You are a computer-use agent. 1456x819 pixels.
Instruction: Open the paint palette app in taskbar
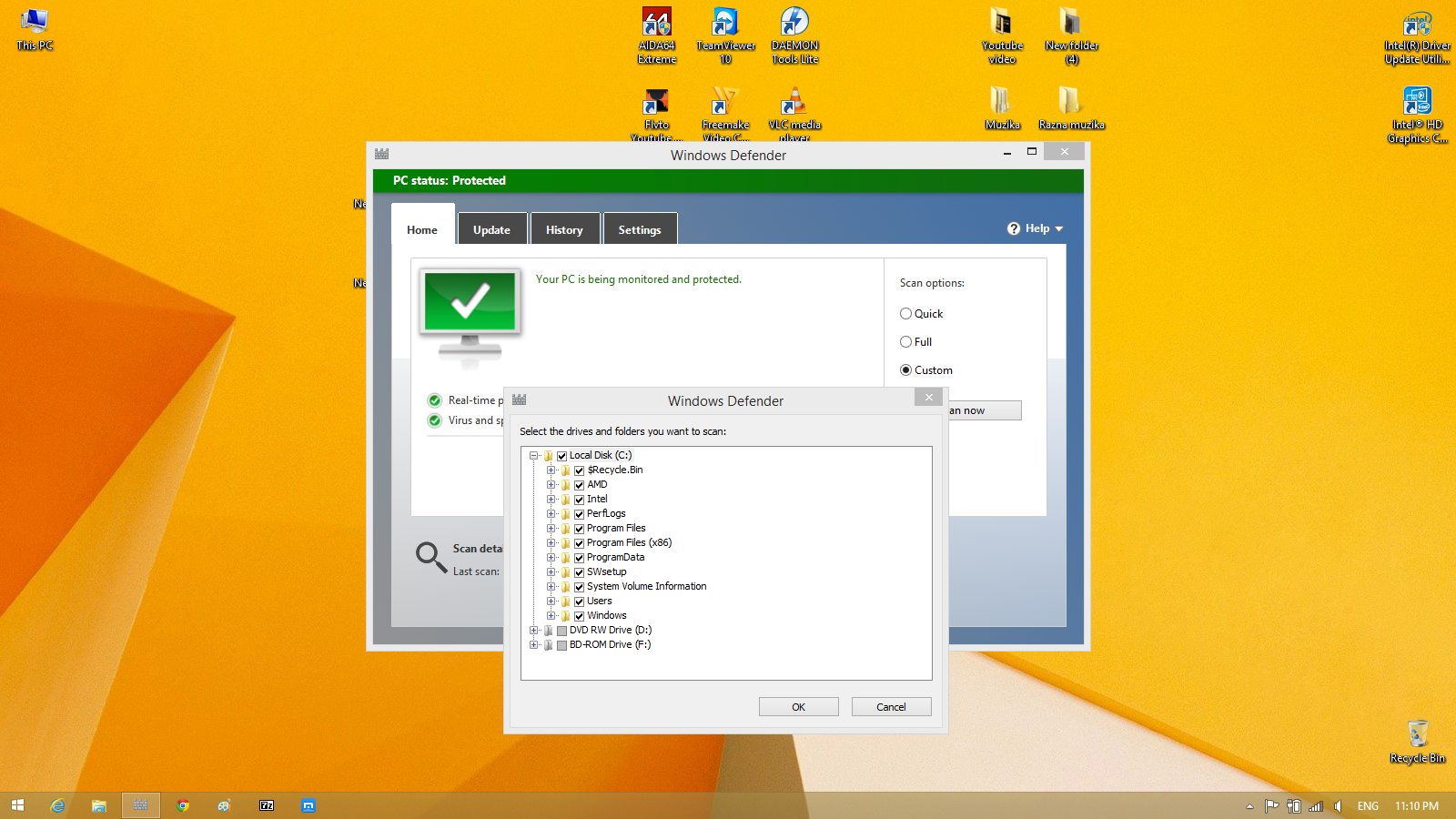click(225, 805)
